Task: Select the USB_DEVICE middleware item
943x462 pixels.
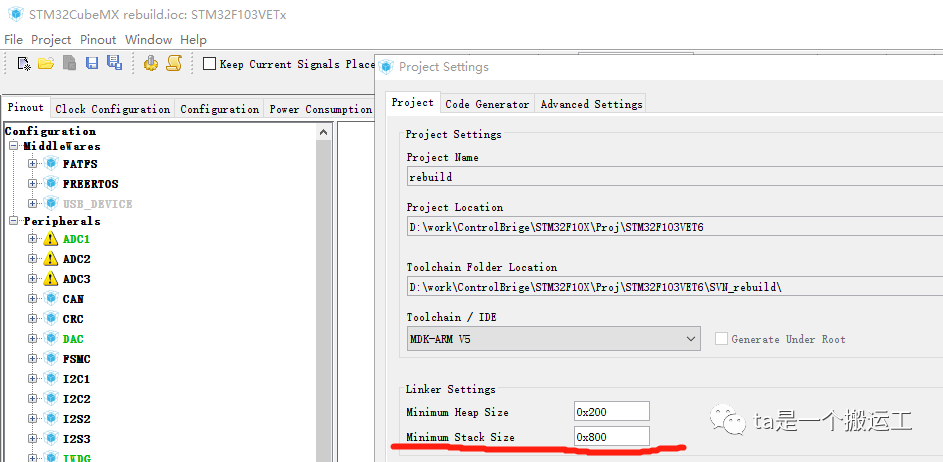Action: (97, 204)
